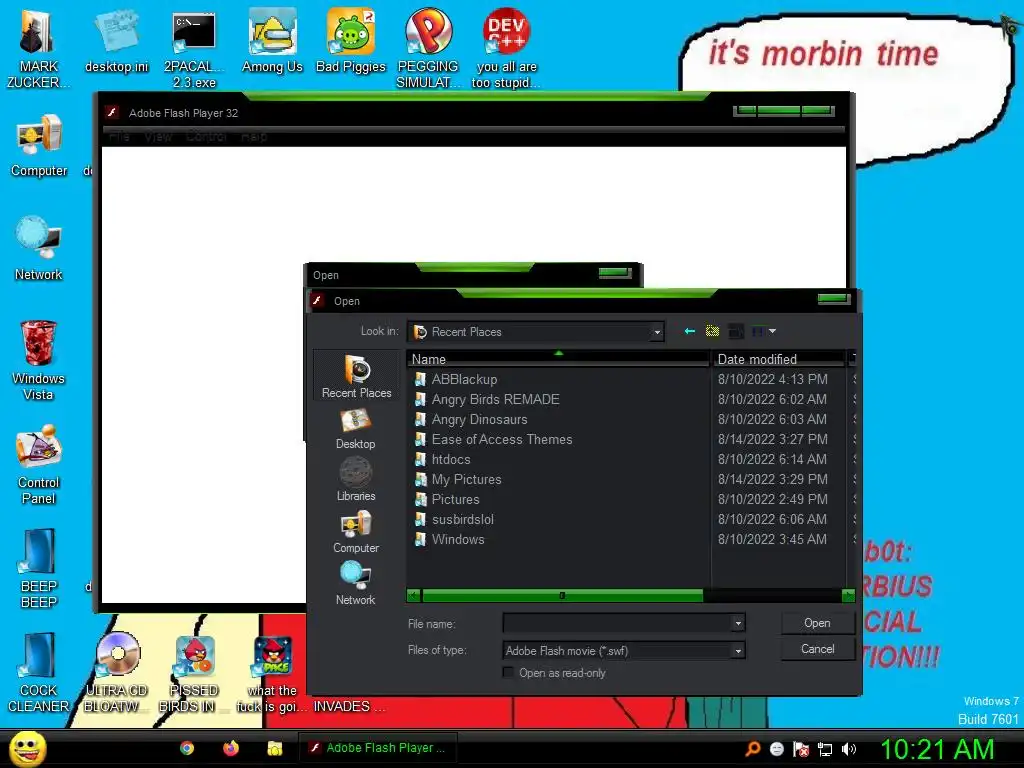The image size is (1024, 768).
Task: Click the right arrow of the horizontal scrollbar
Action: (x=848, y=595)
